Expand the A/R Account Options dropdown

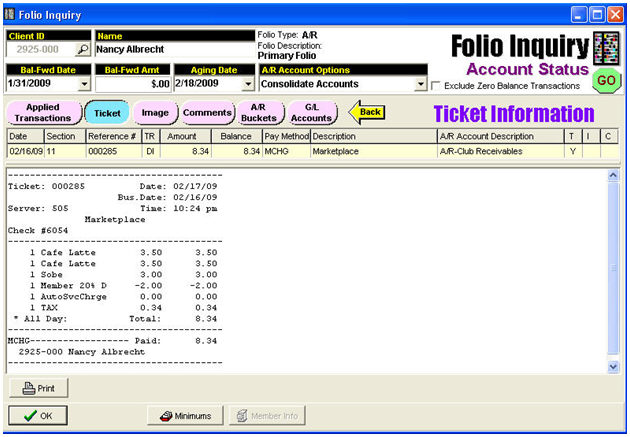(x=420, y=85)
